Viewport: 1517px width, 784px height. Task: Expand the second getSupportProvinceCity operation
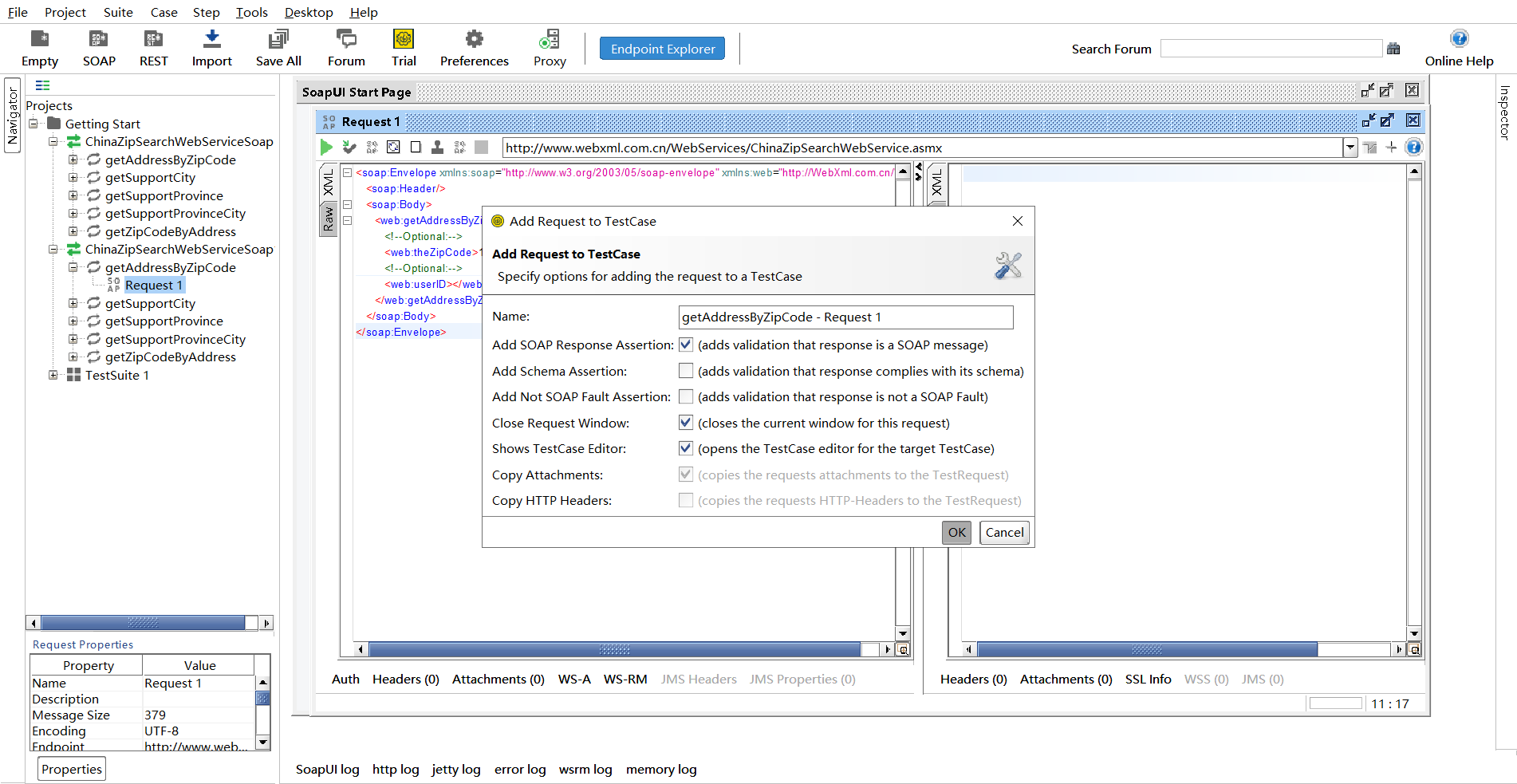click(73, 339)
